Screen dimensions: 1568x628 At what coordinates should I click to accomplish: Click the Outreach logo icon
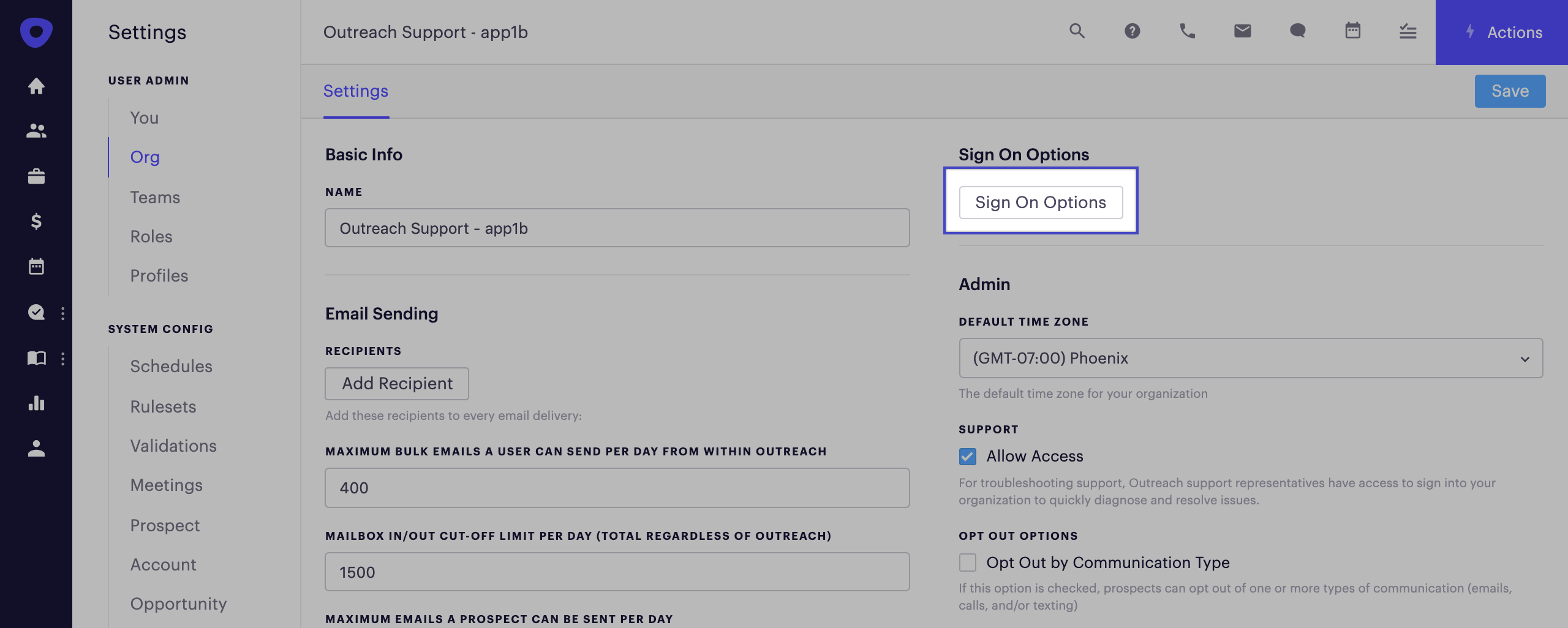36,32
